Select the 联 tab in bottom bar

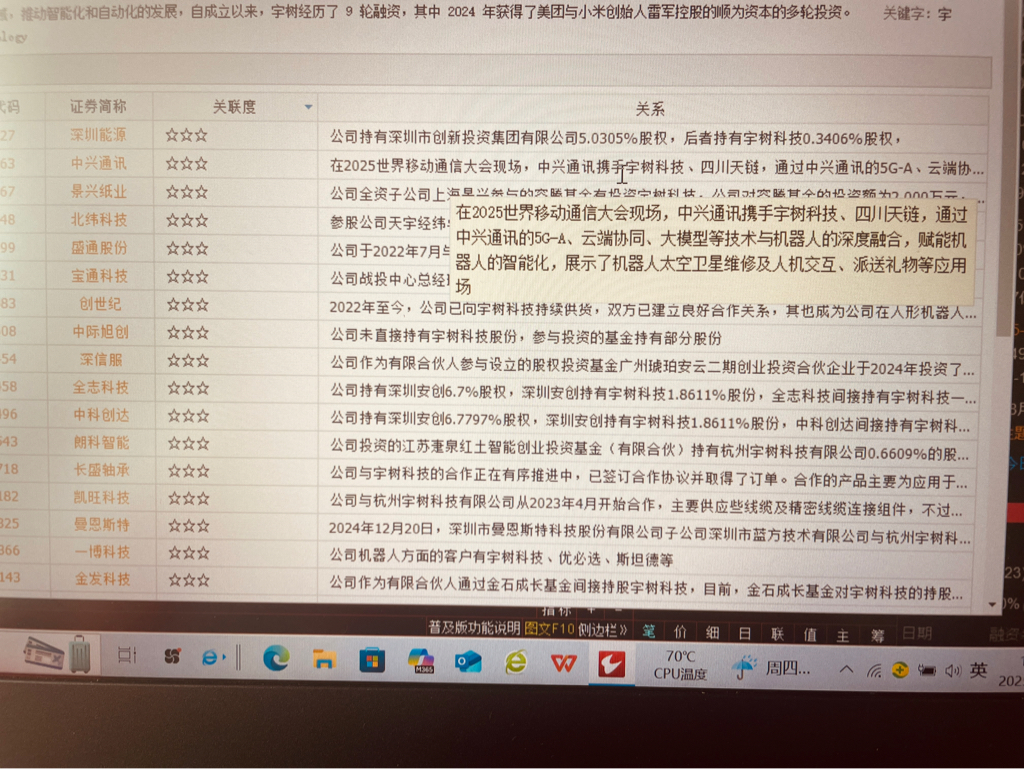777,634
